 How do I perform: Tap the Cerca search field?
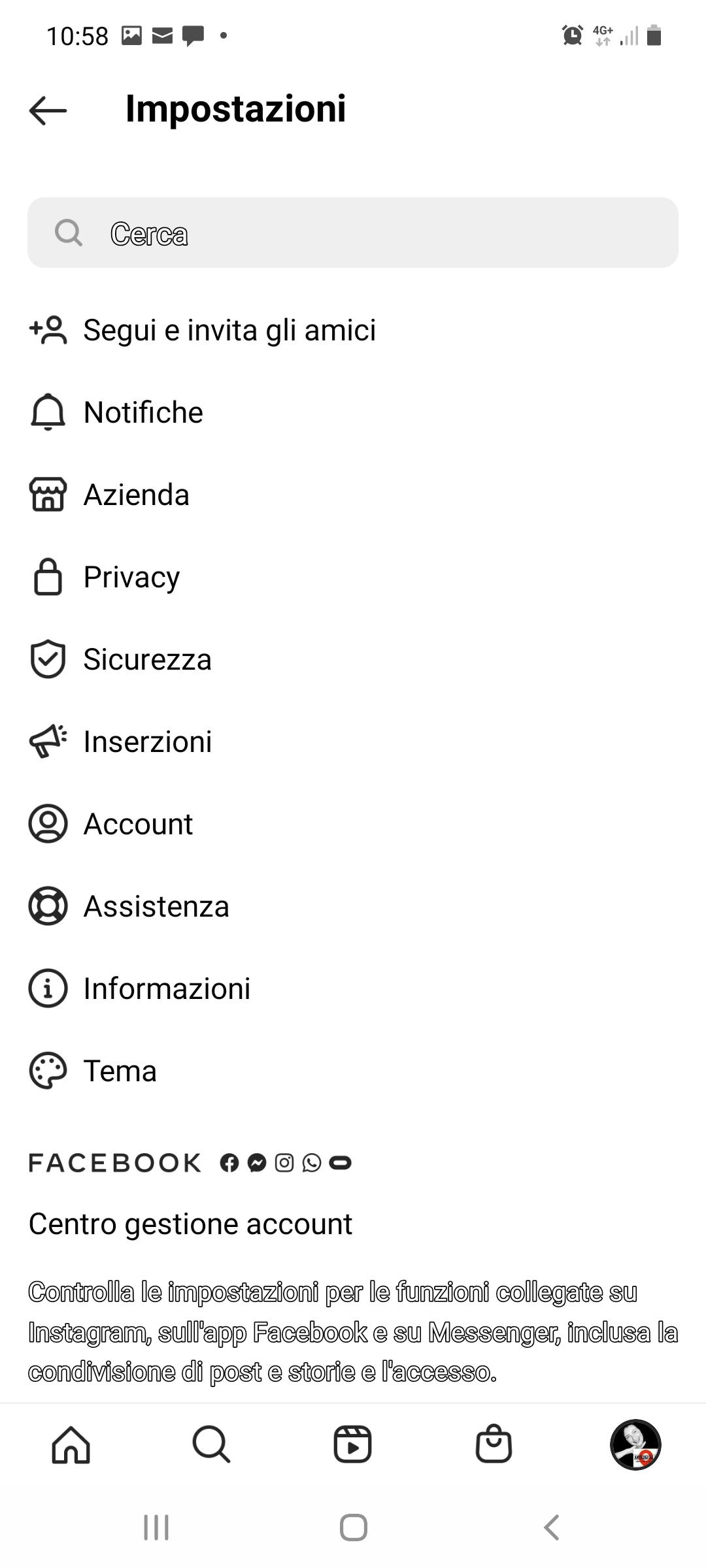pos(353,233)
